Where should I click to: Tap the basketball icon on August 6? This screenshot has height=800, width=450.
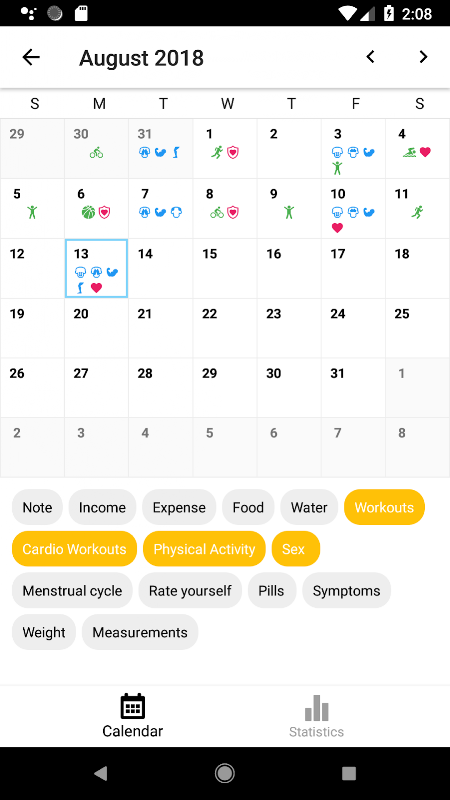tap(88, 212)
